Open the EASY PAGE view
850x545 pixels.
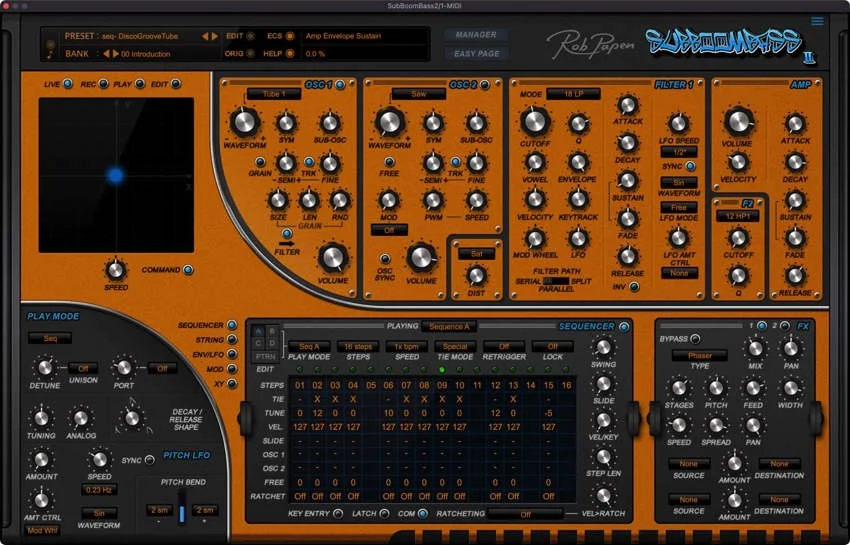[x=476, y=54]
